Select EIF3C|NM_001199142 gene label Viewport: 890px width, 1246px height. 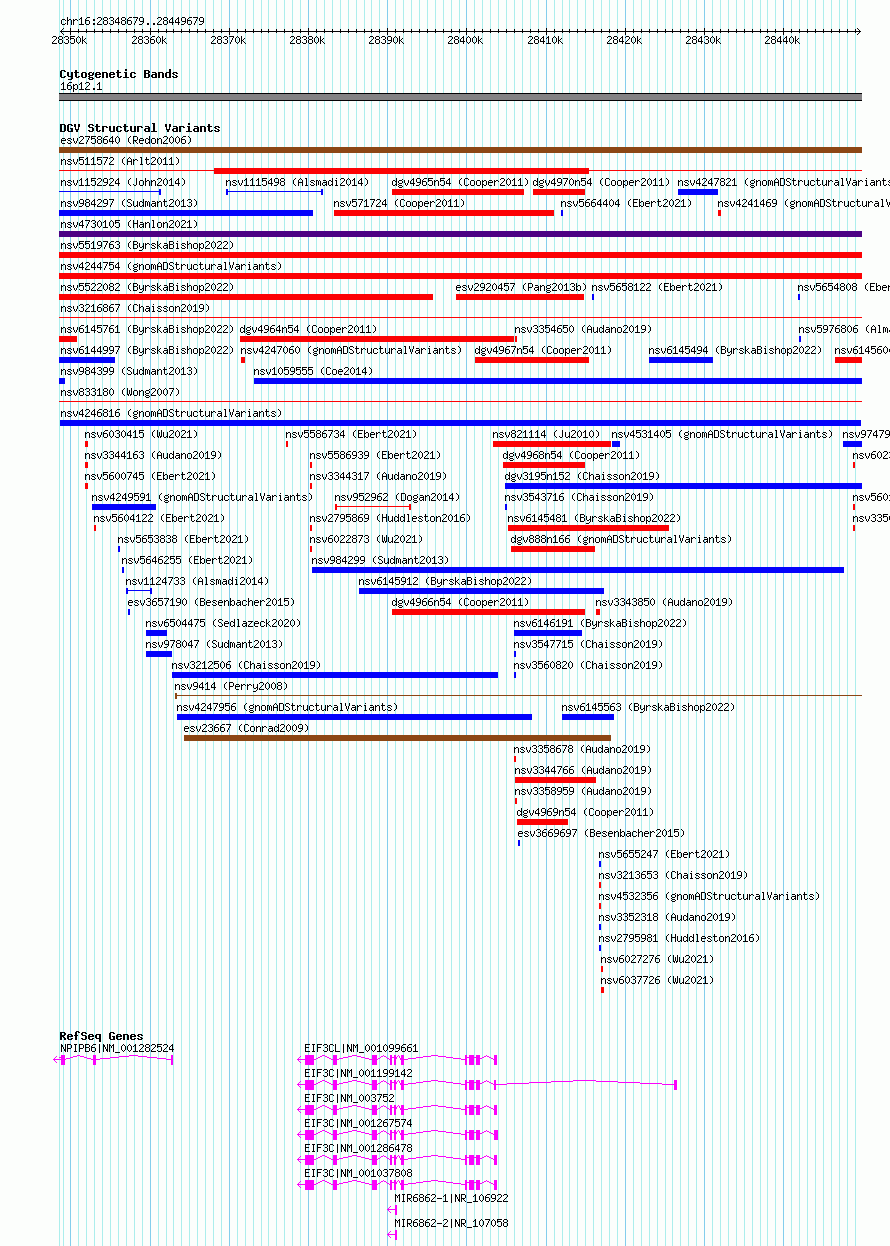(358, 1073)
